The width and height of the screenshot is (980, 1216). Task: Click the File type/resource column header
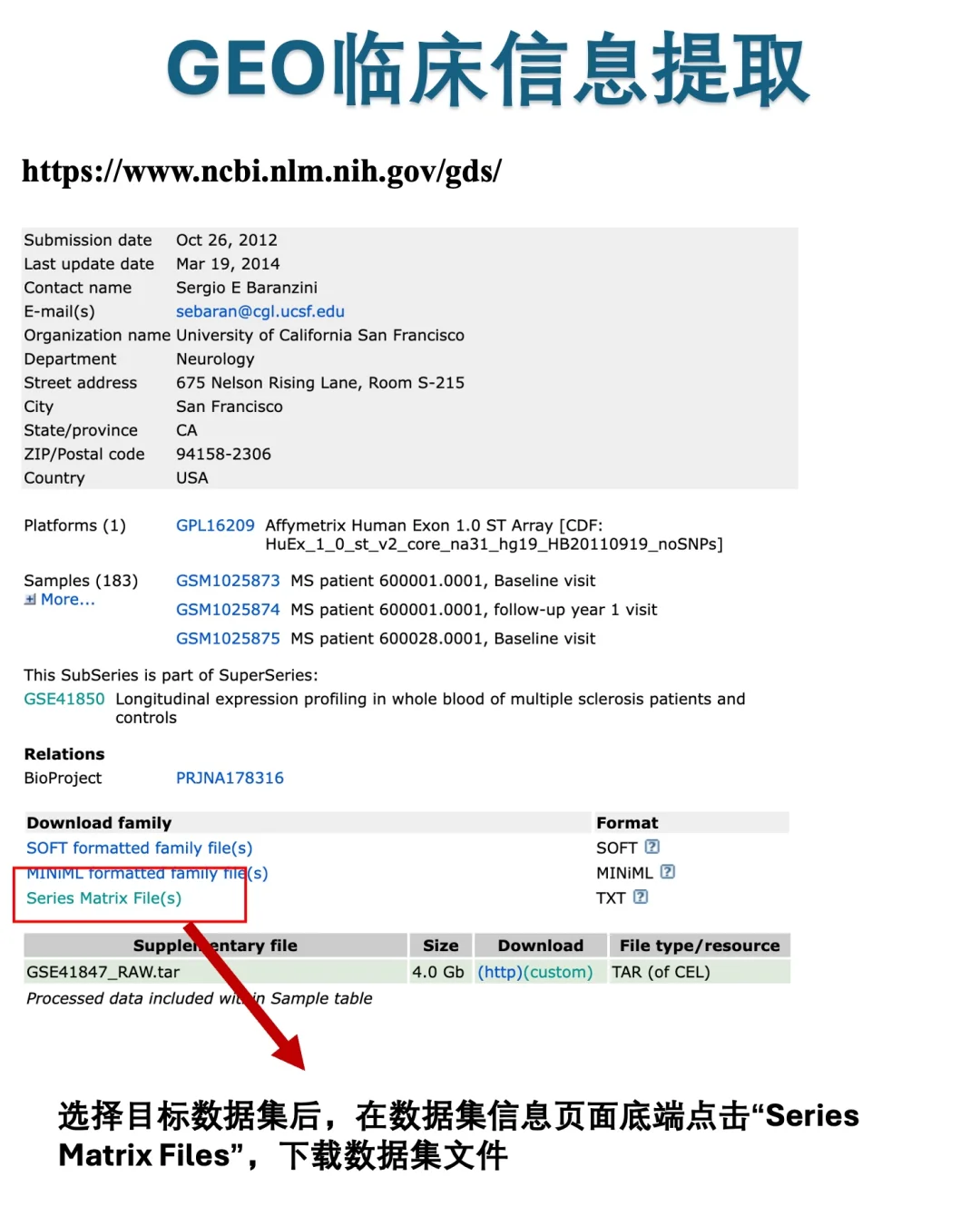[x=700, y=946]
